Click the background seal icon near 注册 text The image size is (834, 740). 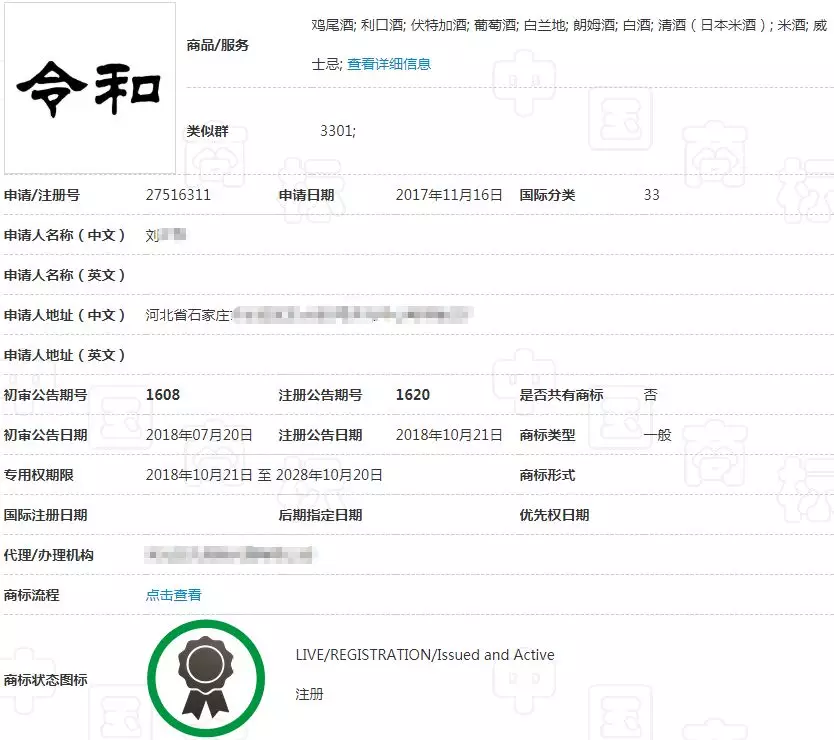click(524, 690)
